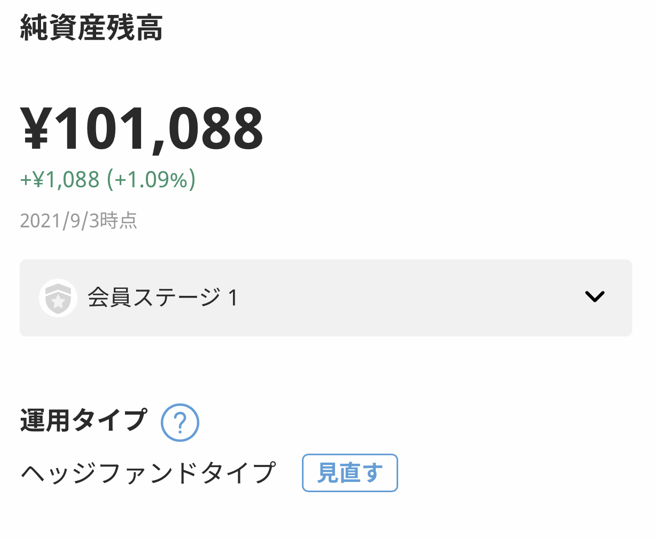
Task: Click the 運用タイプ section label
Action: 84,421
